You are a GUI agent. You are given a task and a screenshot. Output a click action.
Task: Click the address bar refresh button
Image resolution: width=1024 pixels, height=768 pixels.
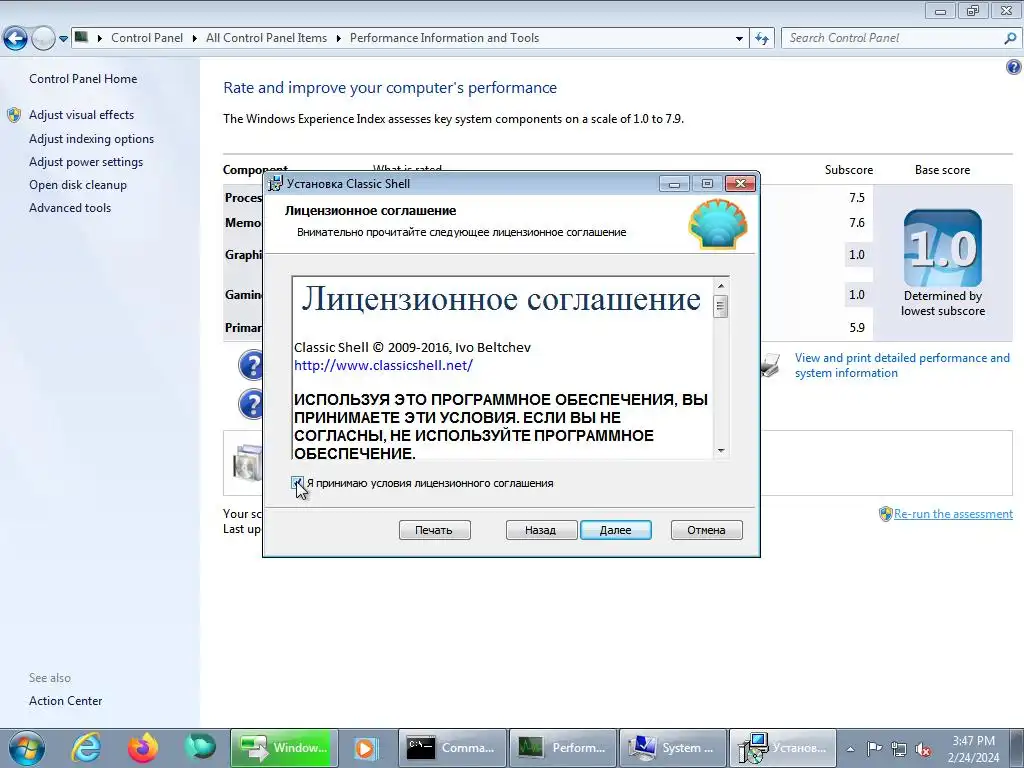(x=762, y=39)
